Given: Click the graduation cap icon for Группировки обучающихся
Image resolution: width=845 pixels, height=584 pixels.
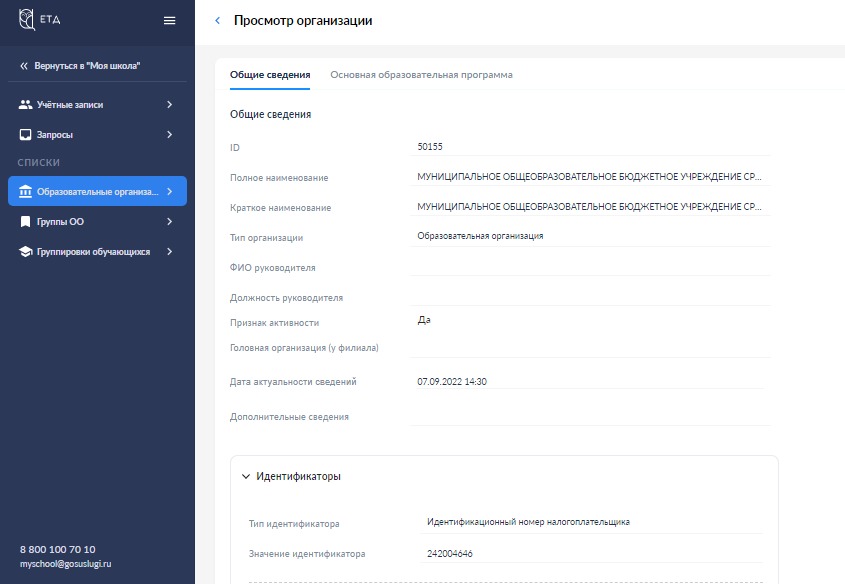Looking at the screenshot, I should click(25, 252).
